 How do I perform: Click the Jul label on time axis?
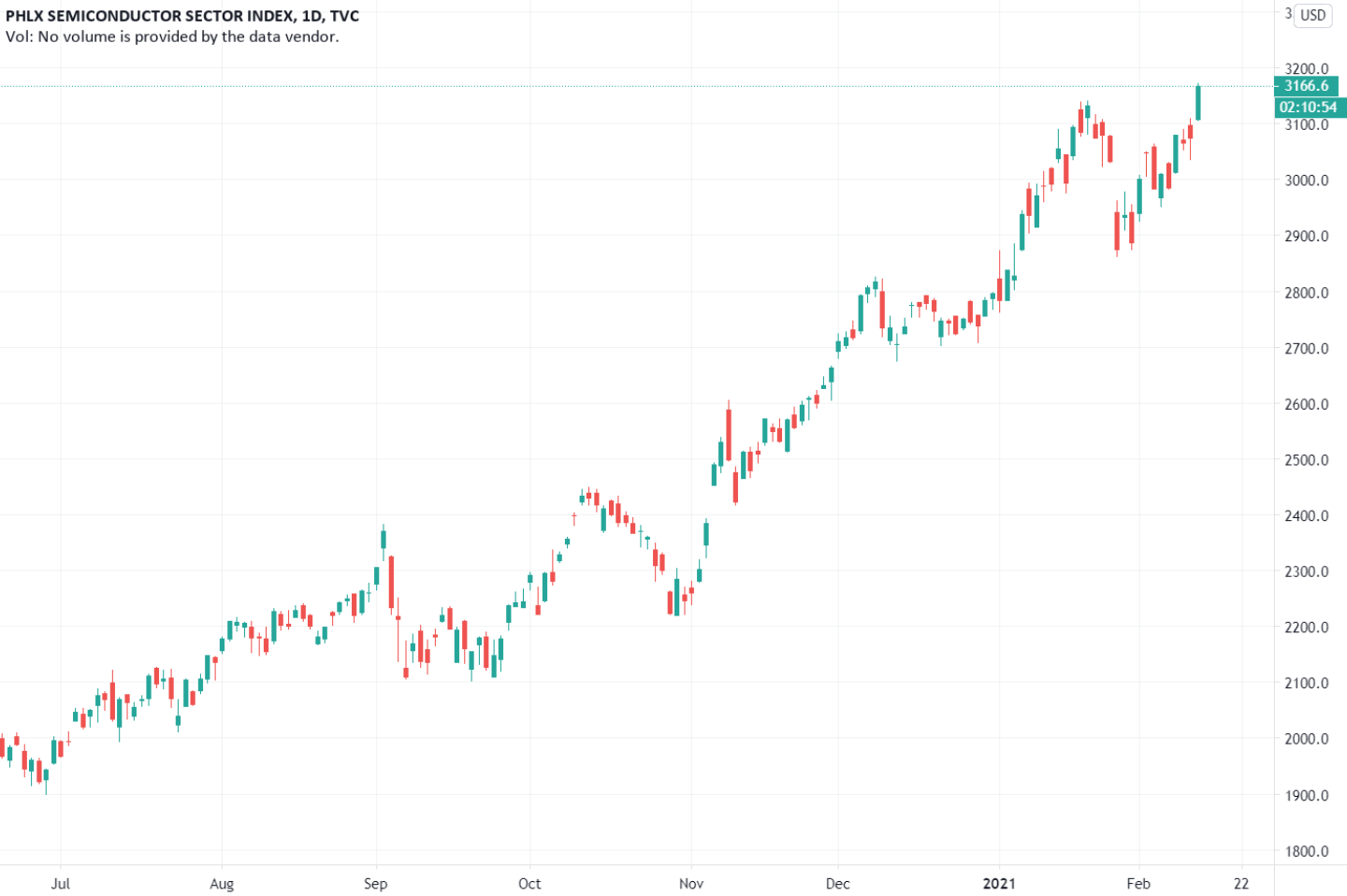[x=61, y=884]
